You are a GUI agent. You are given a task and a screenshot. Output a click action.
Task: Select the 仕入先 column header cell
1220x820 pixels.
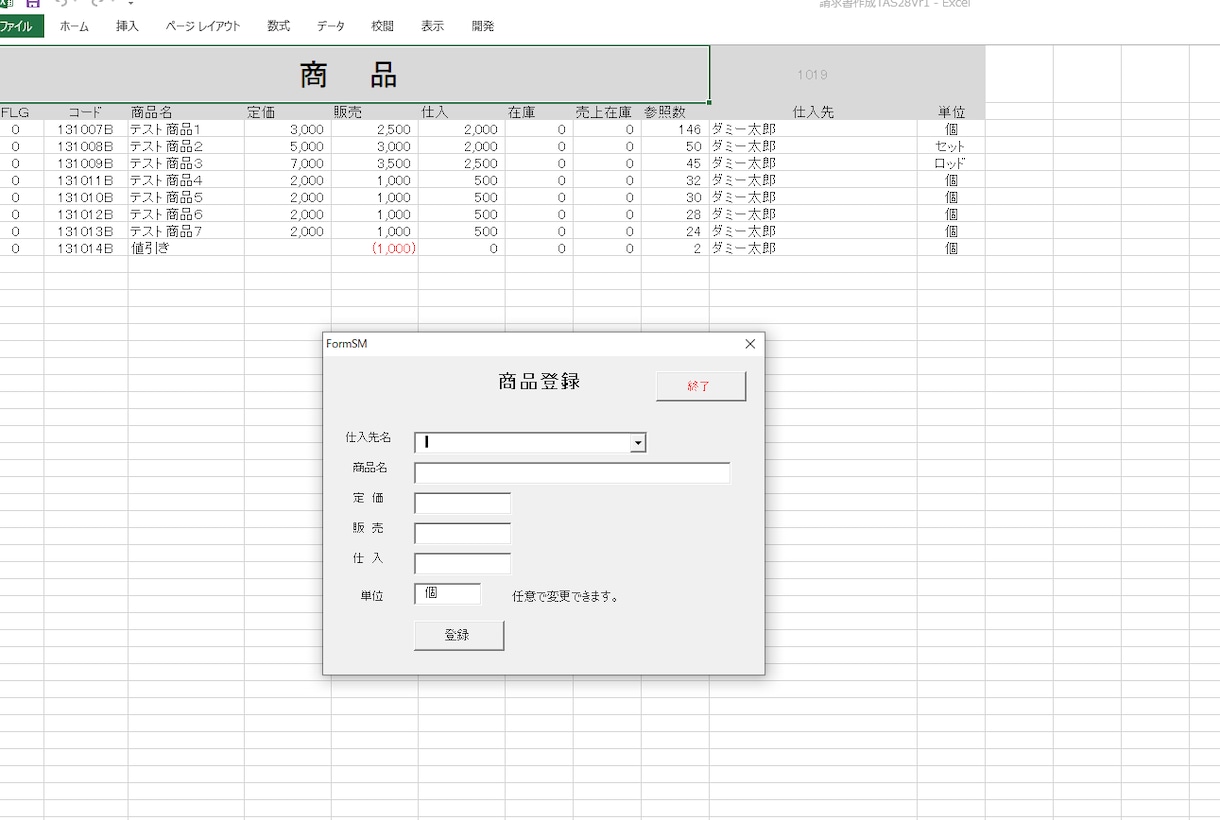(x=813, y=112)
